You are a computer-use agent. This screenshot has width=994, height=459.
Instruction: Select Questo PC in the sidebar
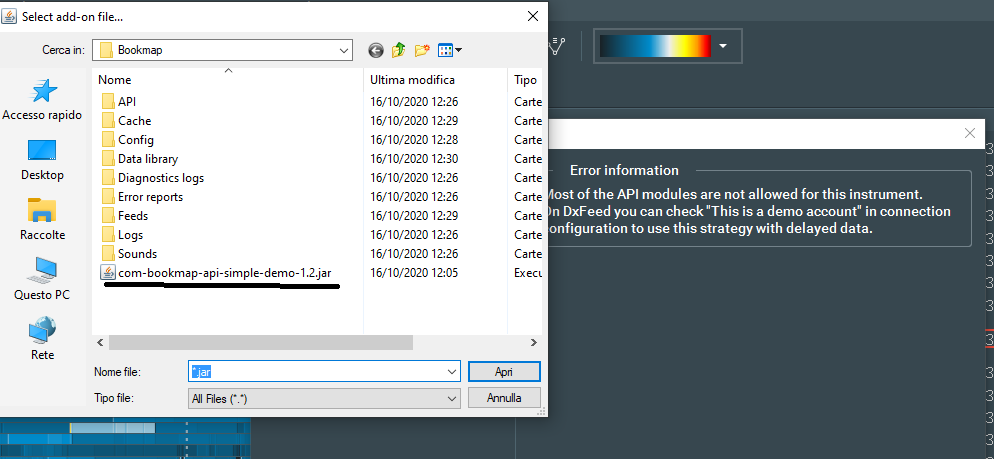click(42, 280)
